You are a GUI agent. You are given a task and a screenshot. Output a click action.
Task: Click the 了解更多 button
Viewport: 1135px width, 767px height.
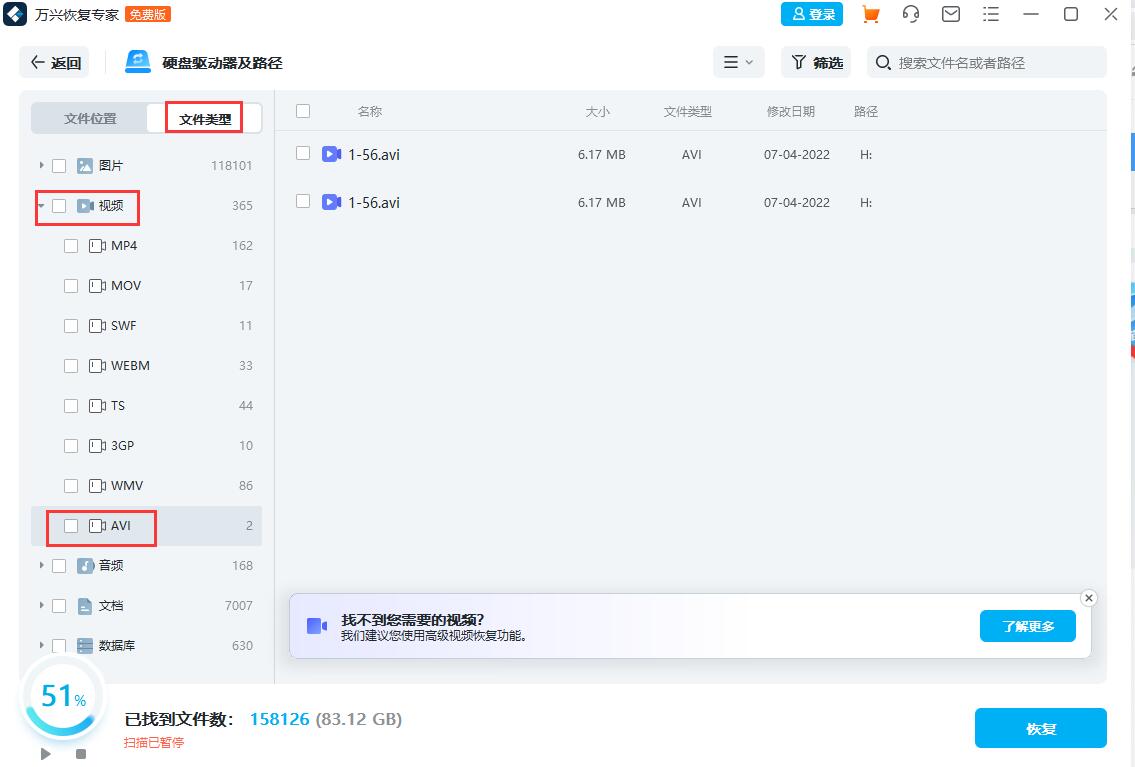tap(1027, 626)
